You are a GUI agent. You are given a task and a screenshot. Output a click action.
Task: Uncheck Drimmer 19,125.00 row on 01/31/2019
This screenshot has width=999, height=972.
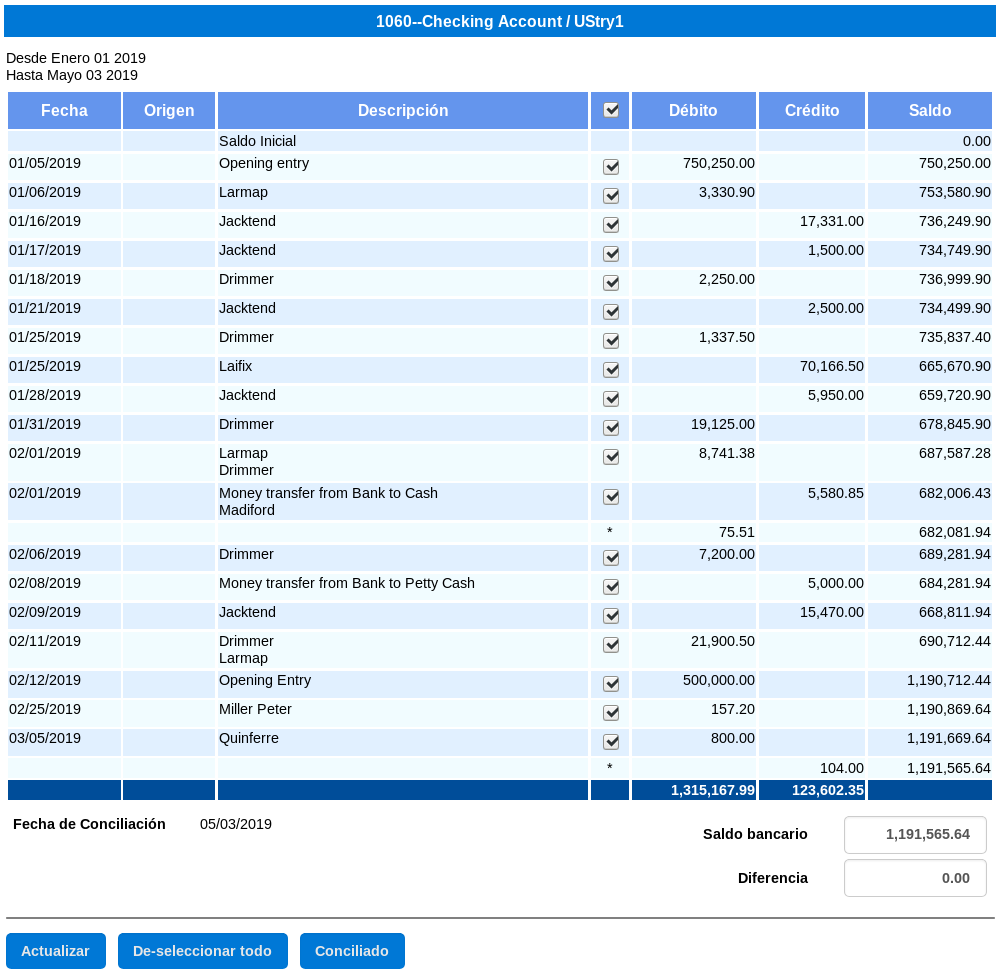pyautogui.click(x=611, y=428)
